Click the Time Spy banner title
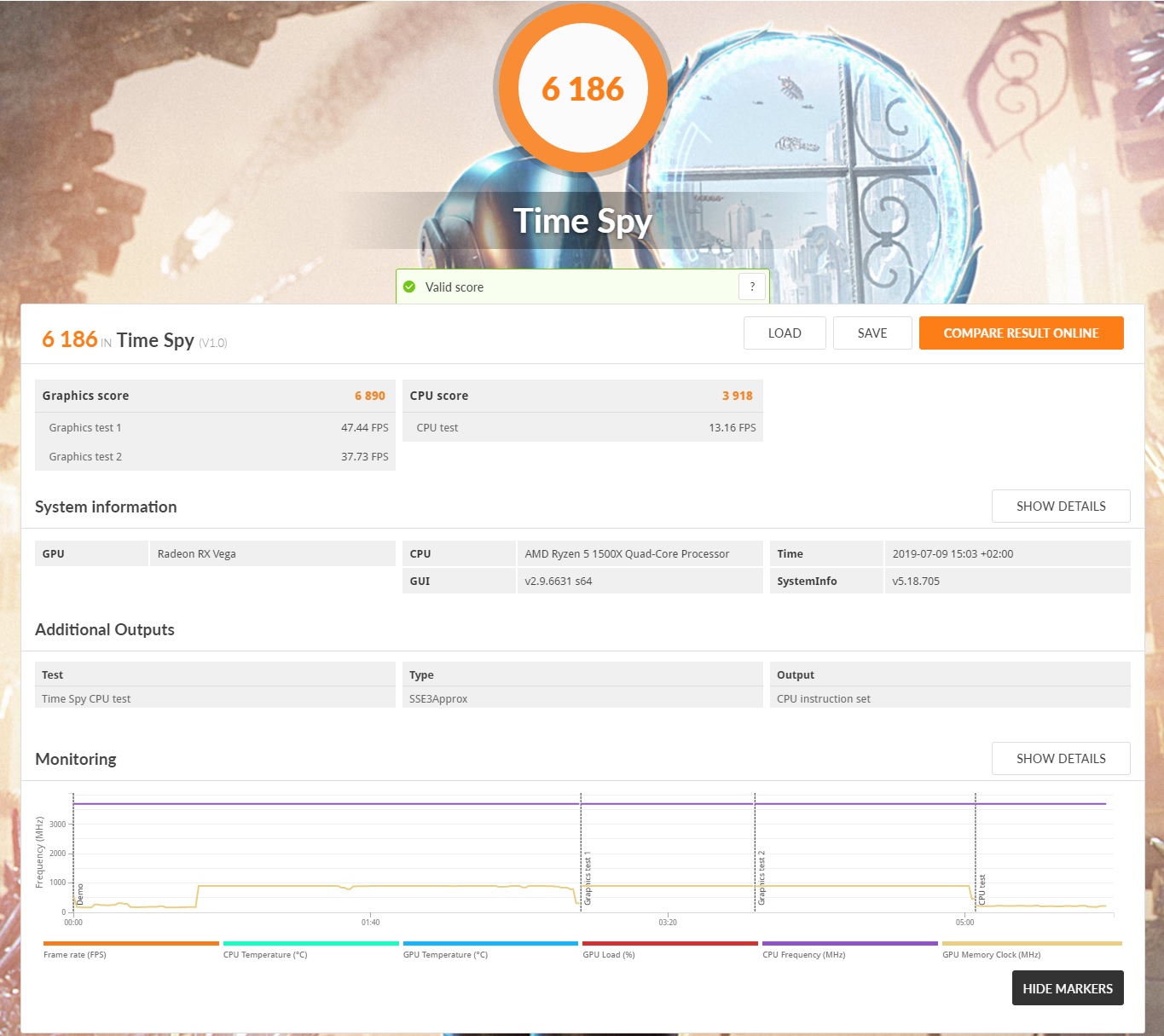This screenshot has width=1164, height=1036. tap(582, 221)
